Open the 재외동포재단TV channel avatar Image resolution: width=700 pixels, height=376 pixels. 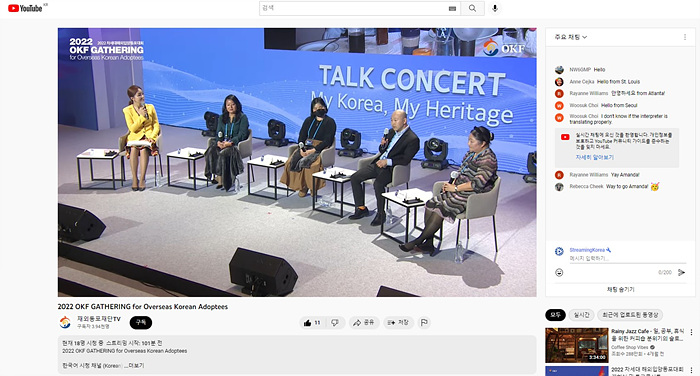point(65,322)
